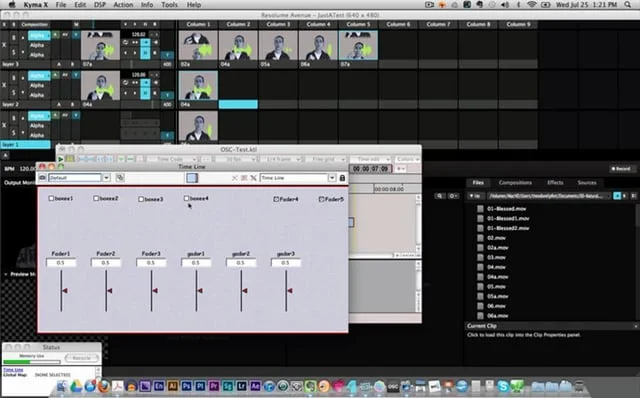The width and height of the screenshot is (640, 398).
Task: Click the green play button in OSC-Test toolbar
Action: [61, 159]
